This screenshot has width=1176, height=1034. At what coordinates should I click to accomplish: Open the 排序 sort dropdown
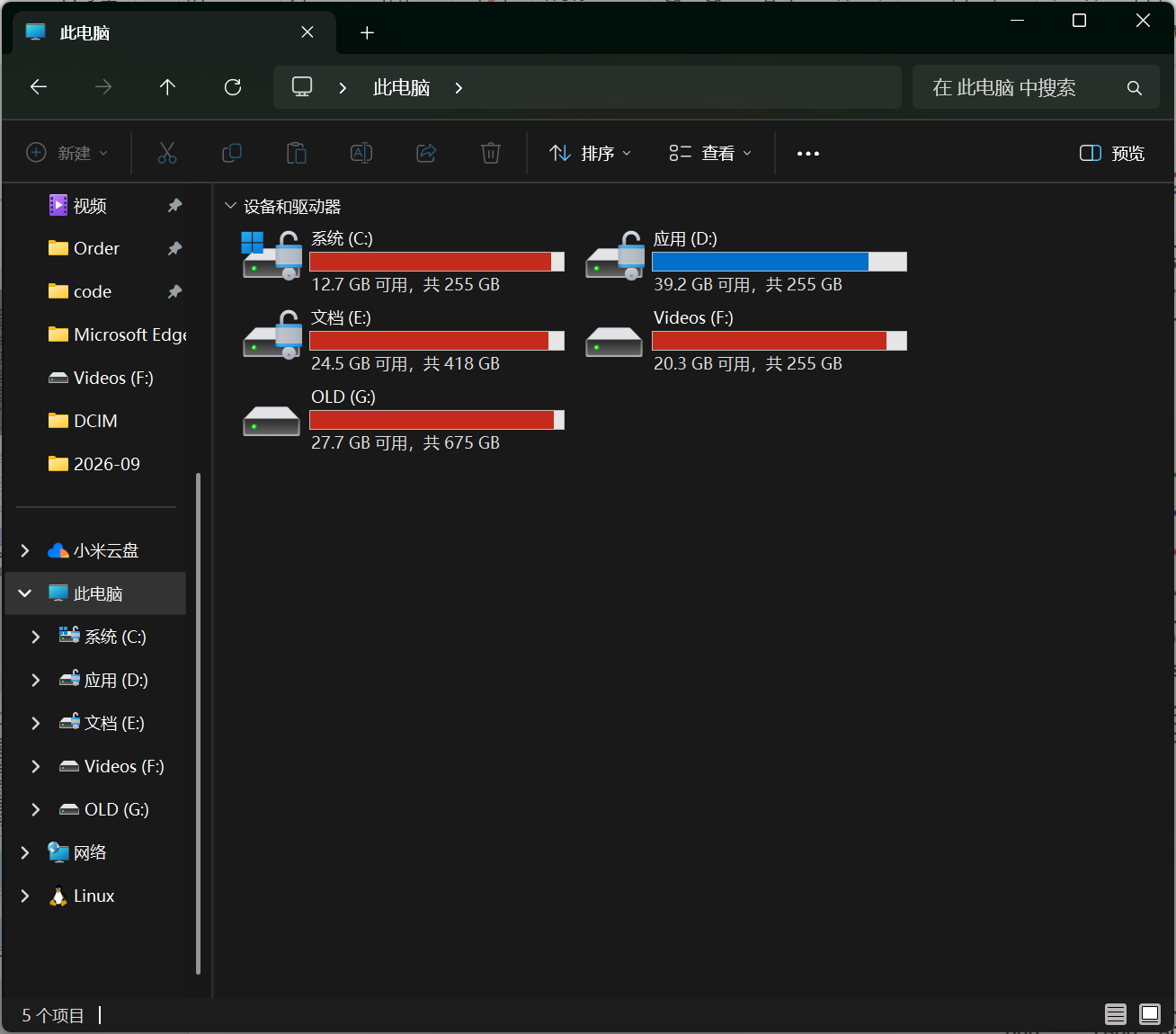[x=591, y=154]
